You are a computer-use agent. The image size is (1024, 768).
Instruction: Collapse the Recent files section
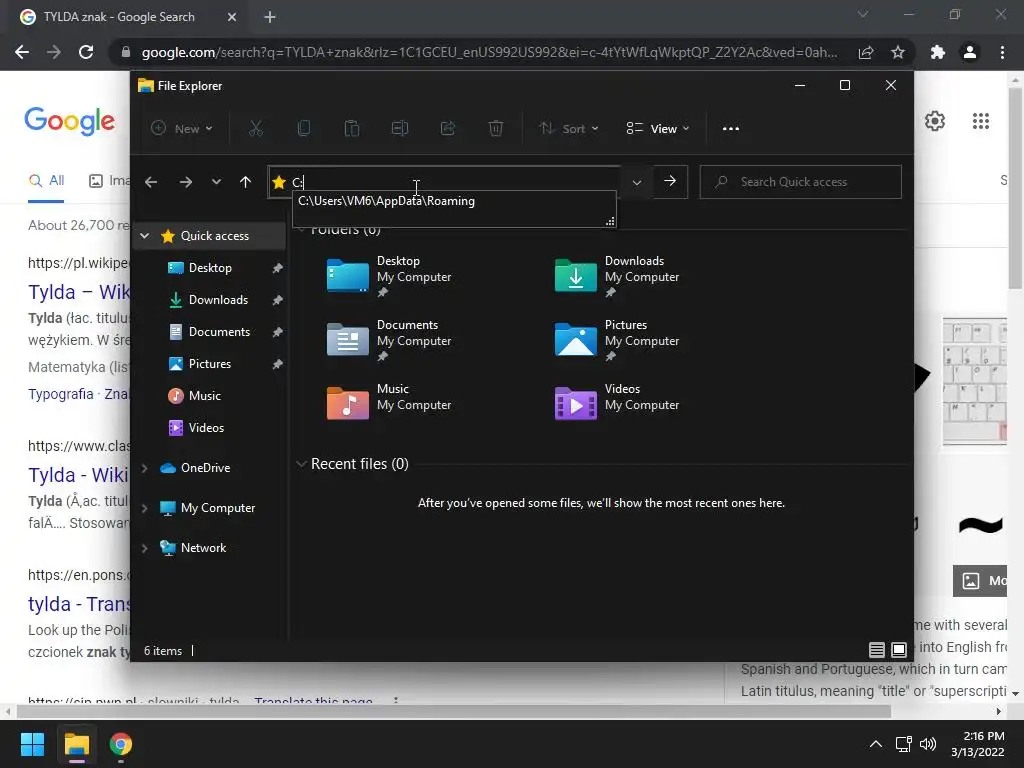(x=301, y=464)
